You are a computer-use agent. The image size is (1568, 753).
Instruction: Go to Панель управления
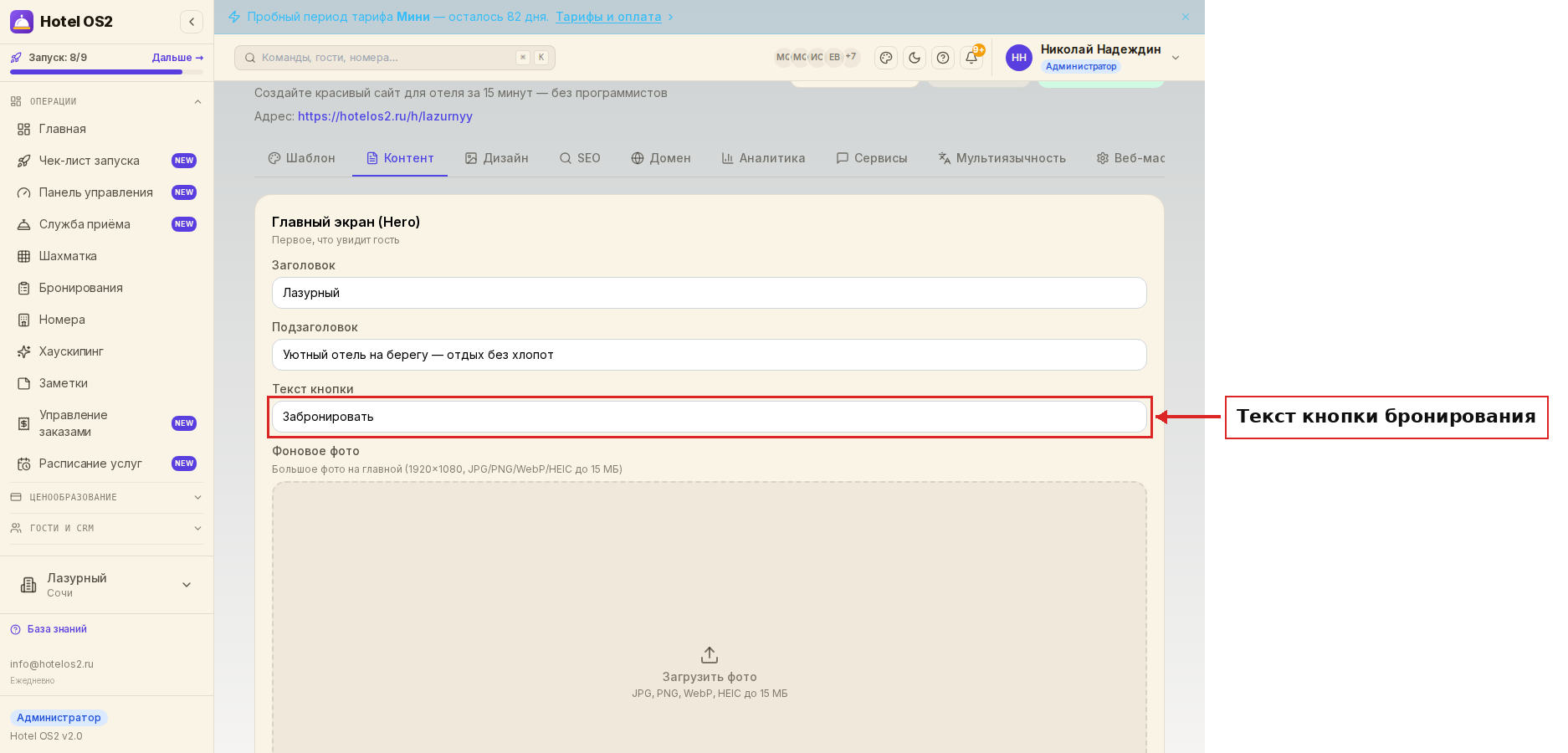106,192
